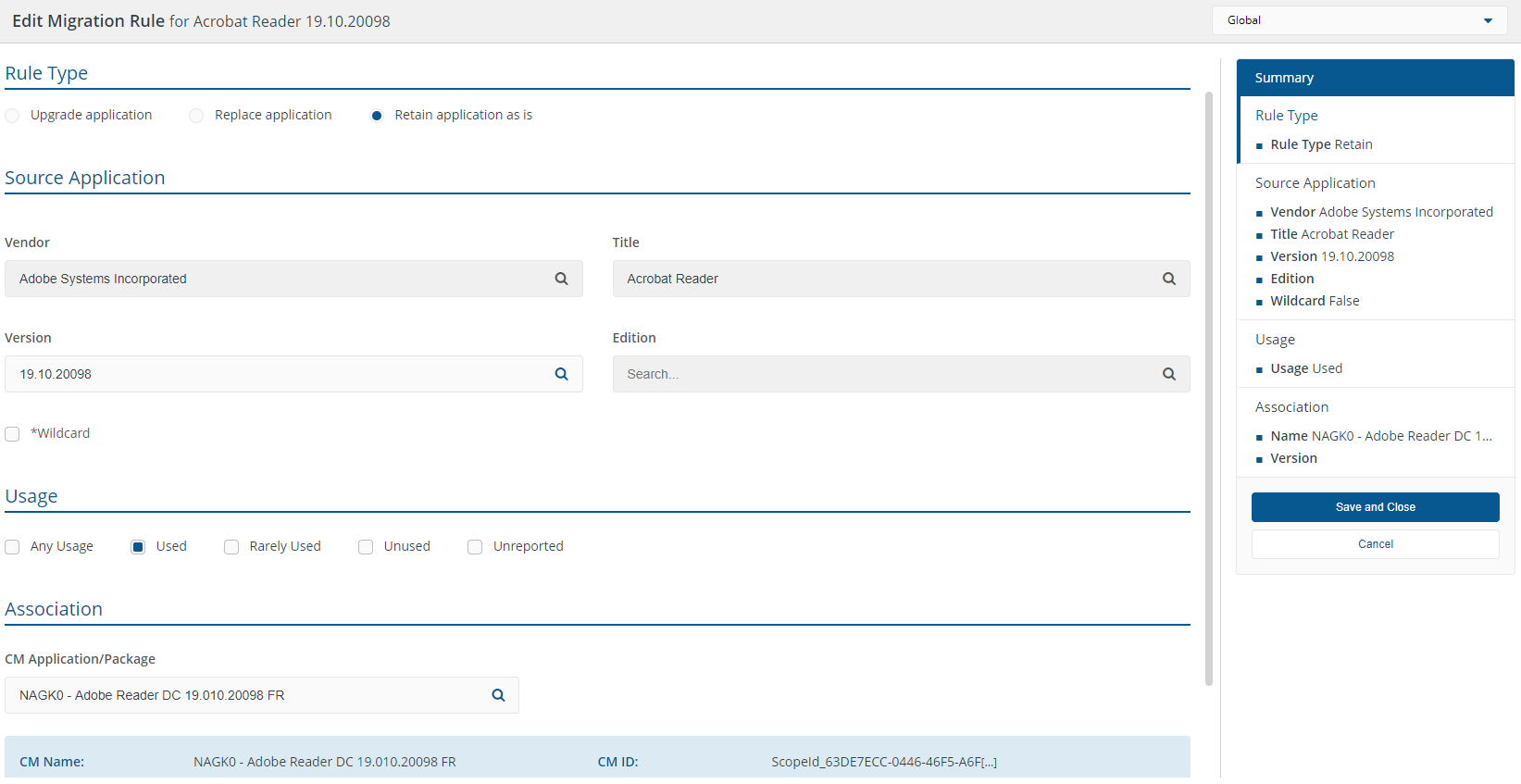The width and height of the screenshot is (1521, 784).
Task: Tick the Rarely Used checkbox
Action: [x=231, y=547]
